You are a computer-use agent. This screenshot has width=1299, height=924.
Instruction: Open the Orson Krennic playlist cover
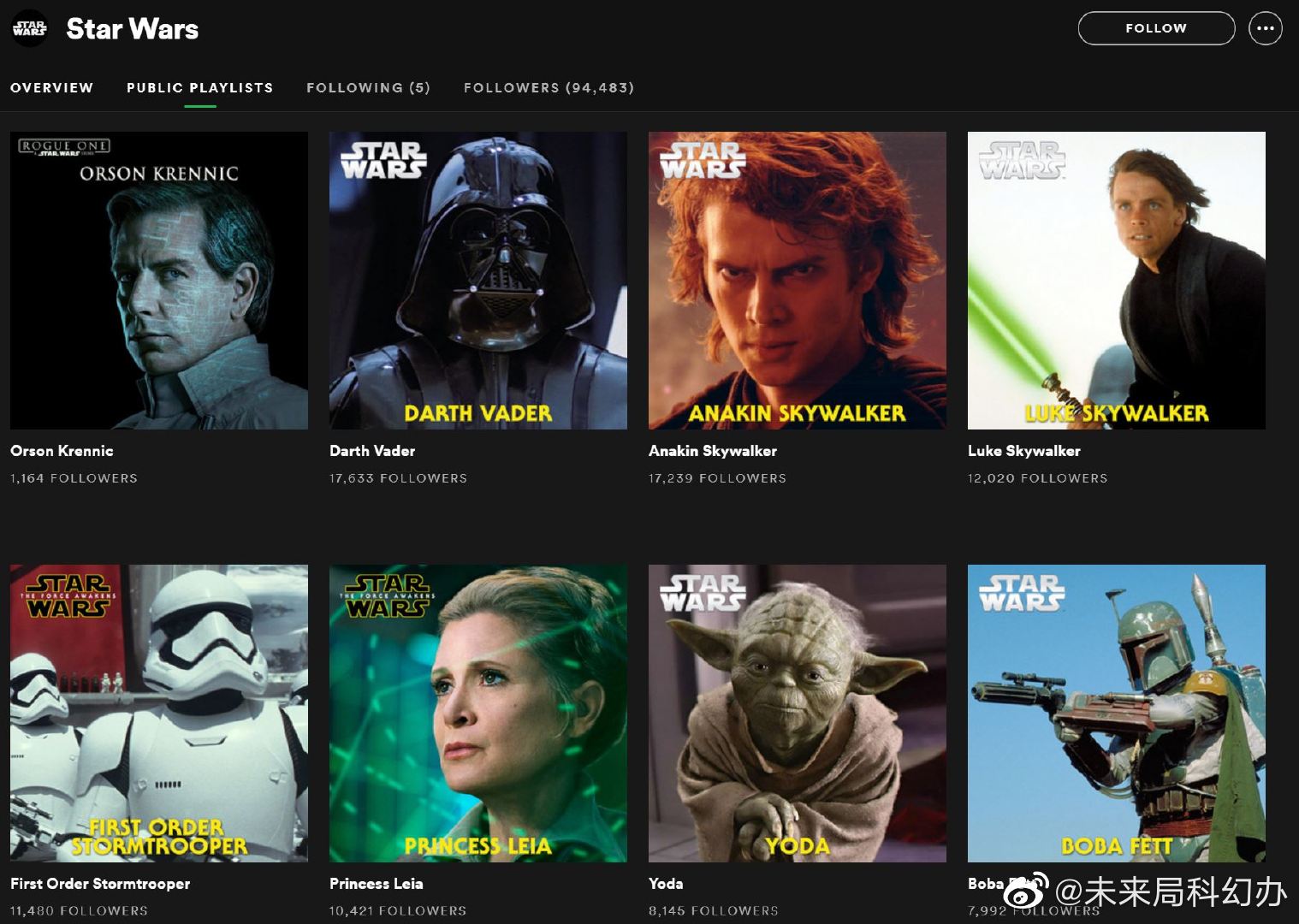(x=159, y=281)
